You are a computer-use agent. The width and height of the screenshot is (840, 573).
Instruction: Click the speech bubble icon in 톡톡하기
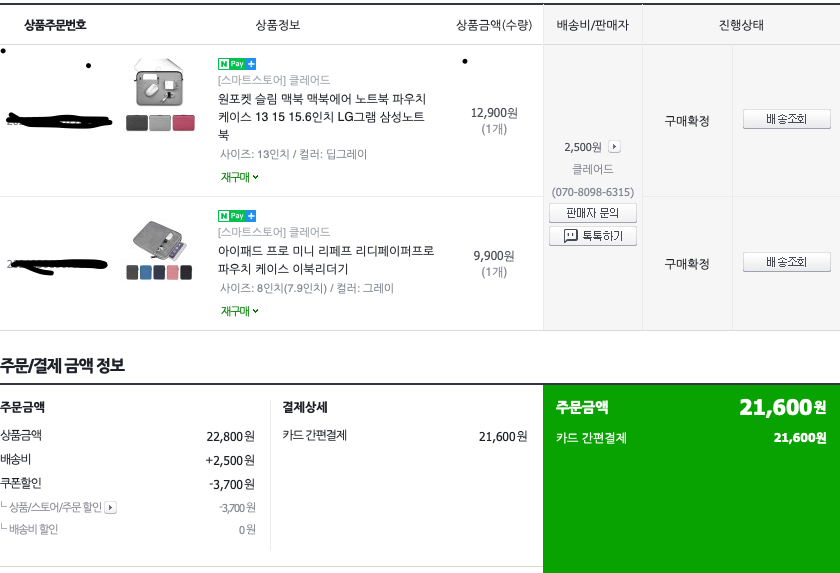(571, 236)
